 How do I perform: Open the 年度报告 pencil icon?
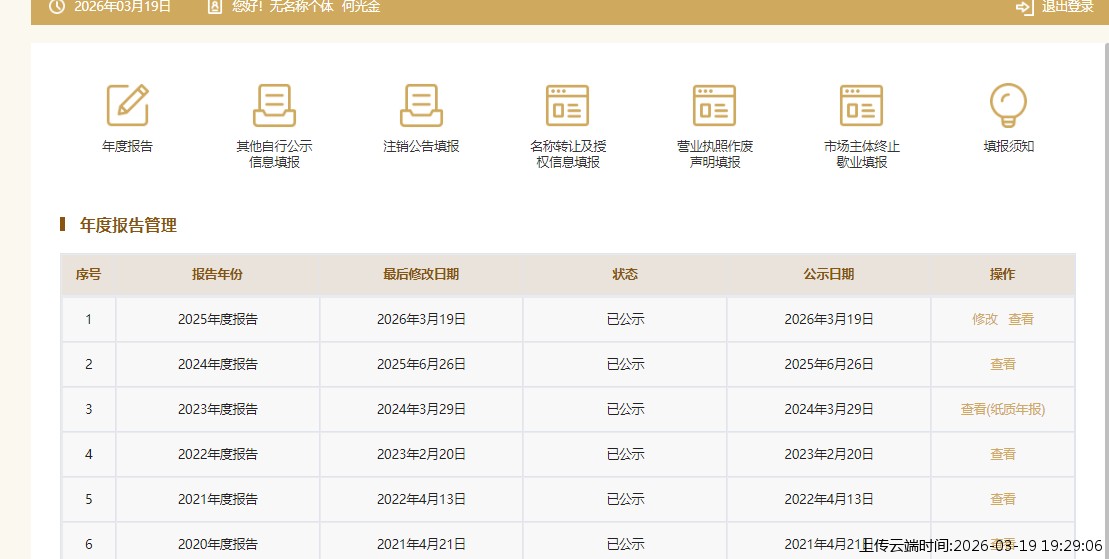pos(127,105)
